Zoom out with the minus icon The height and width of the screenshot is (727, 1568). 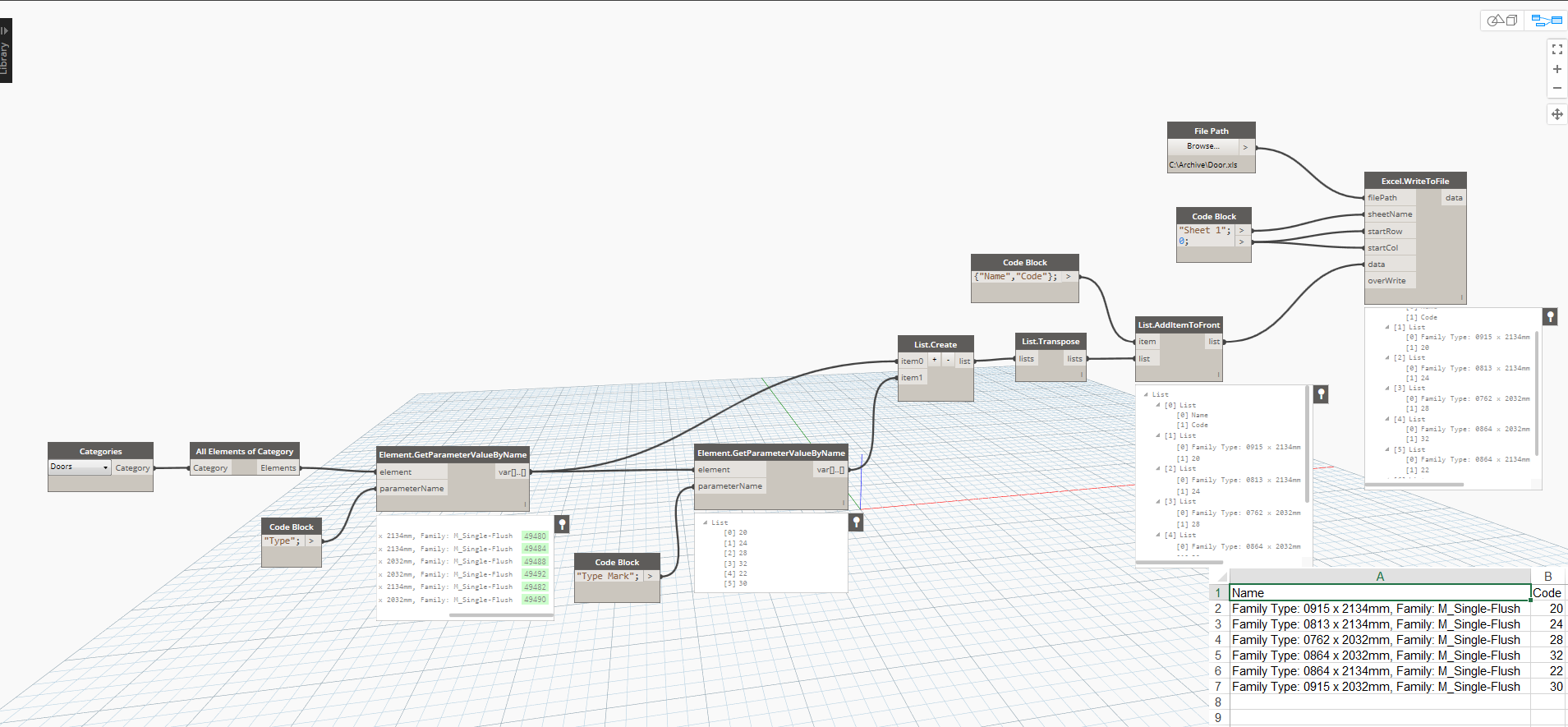[1557, 88]
